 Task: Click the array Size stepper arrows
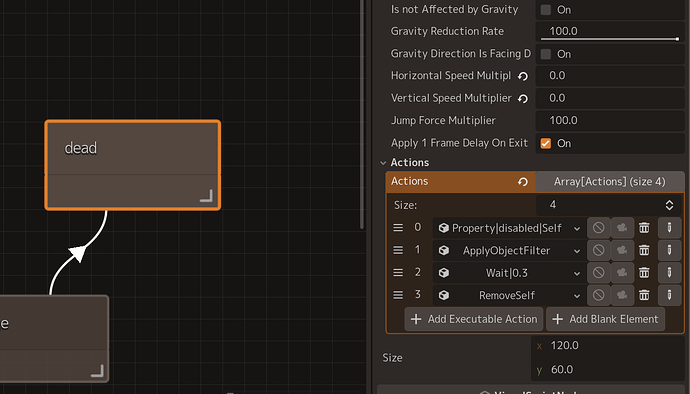[x=669, y=205]
